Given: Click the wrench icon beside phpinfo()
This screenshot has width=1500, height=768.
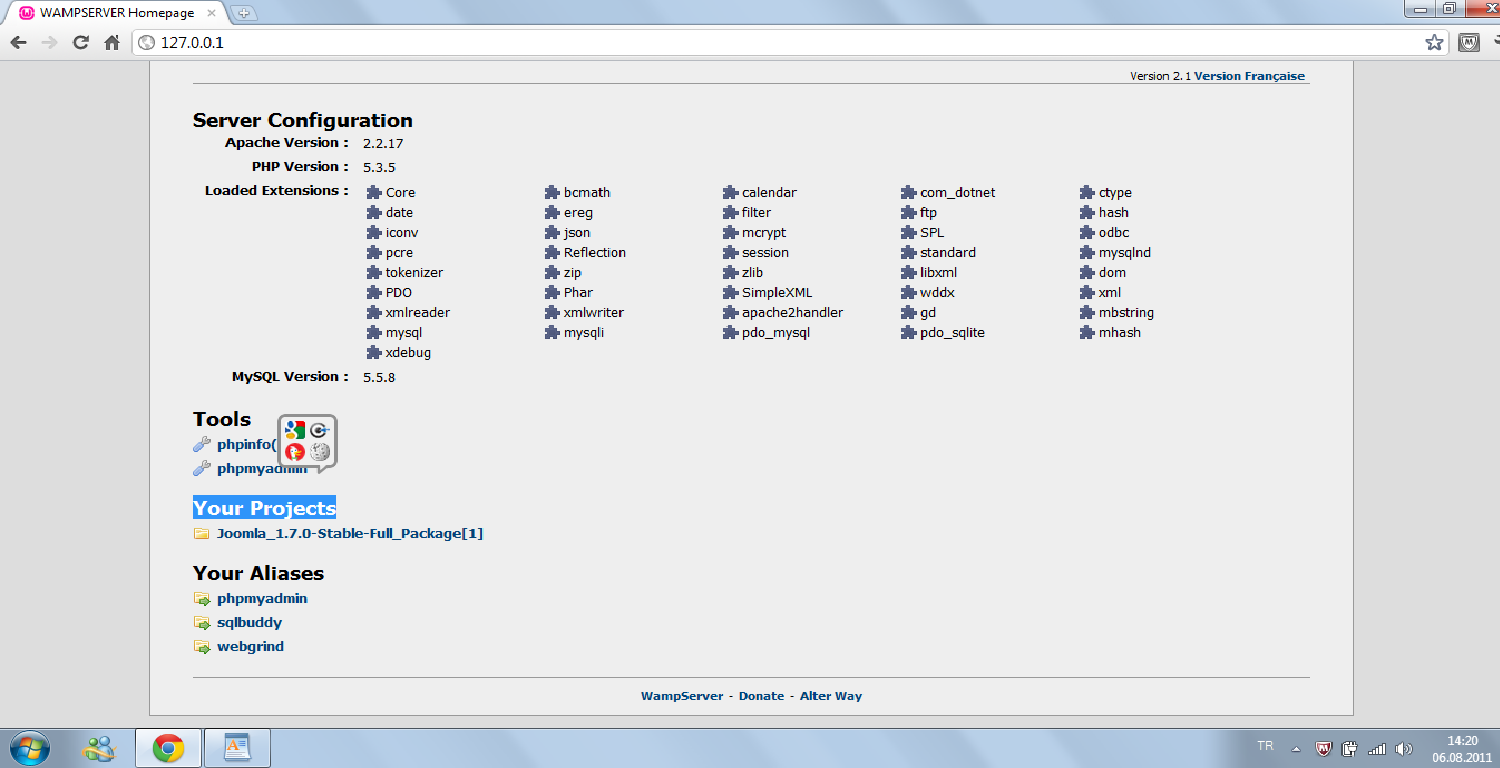Looking at the screenshot, I should (202, 445).
